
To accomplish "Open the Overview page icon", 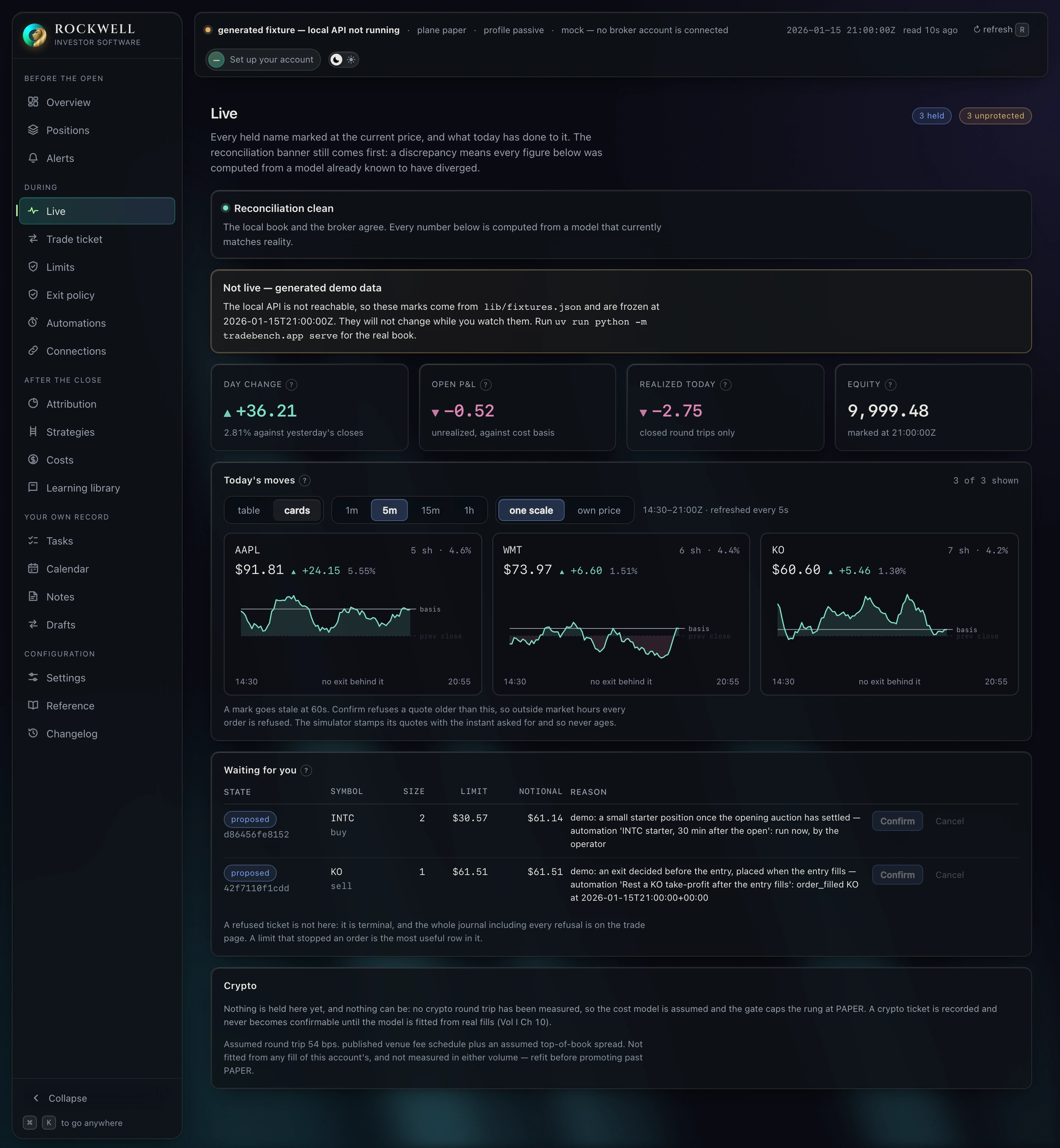I will coord(33,102).
